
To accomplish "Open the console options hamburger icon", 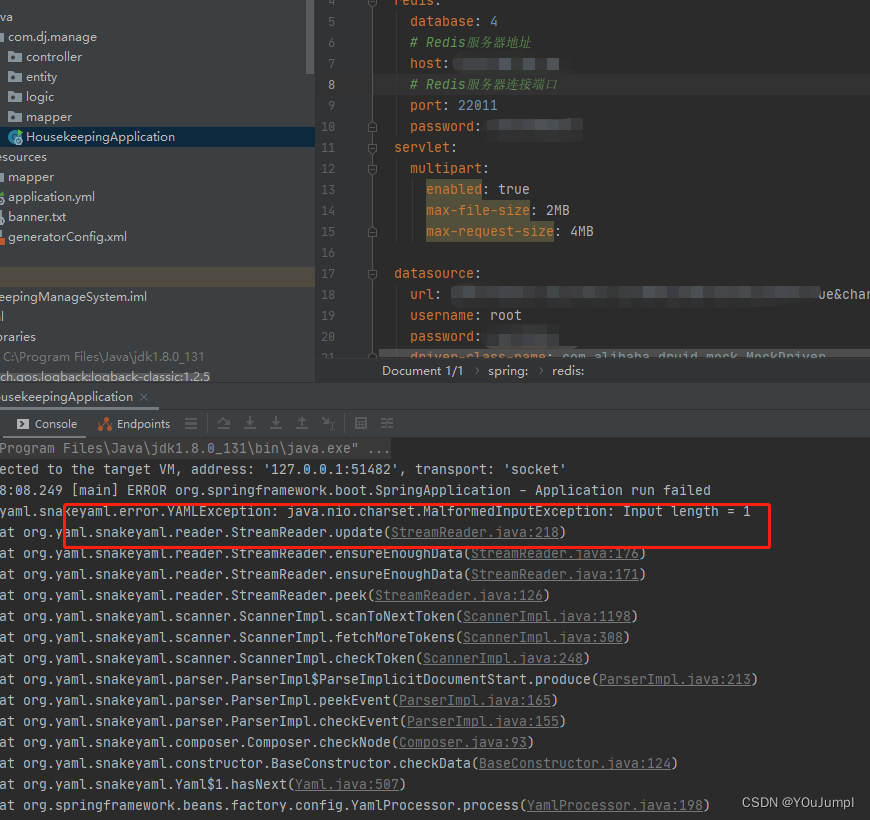I will [190, 423].
